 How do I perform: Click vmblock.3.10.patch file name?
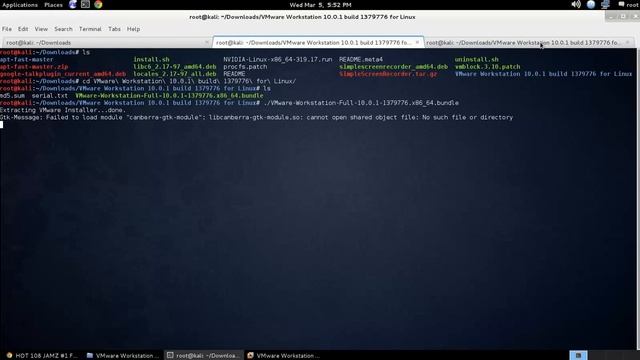click(487, 67)
